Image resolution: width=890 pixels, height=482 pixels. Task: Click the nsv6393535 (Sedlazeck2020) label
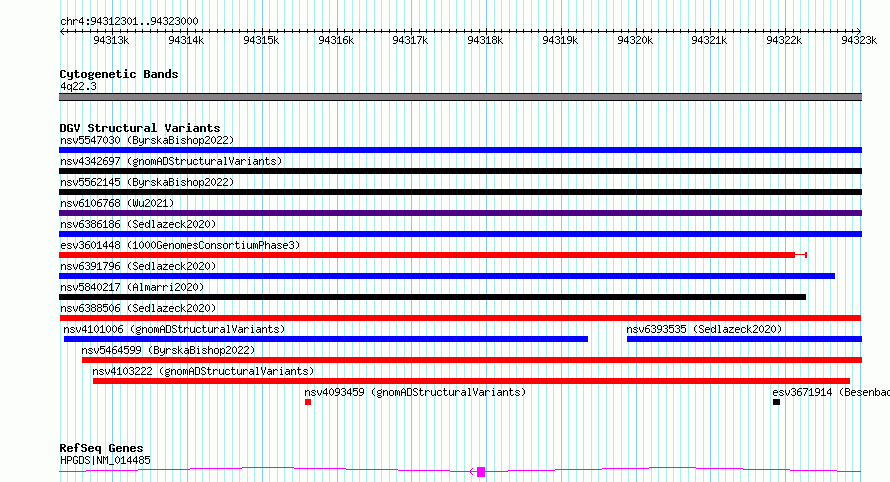click(704, 329)
